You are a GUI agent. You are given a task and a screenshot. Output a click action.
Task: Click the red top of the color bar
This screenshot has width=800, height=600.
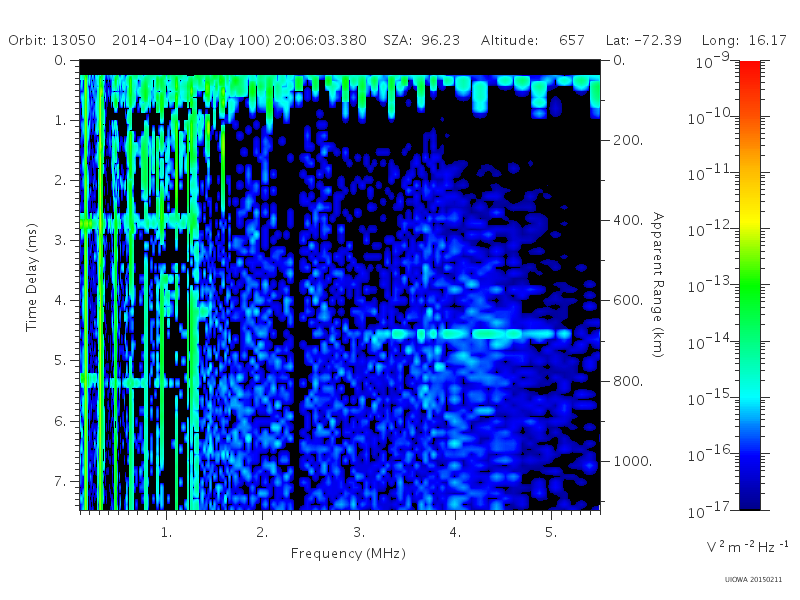click(x=750, y=71)
